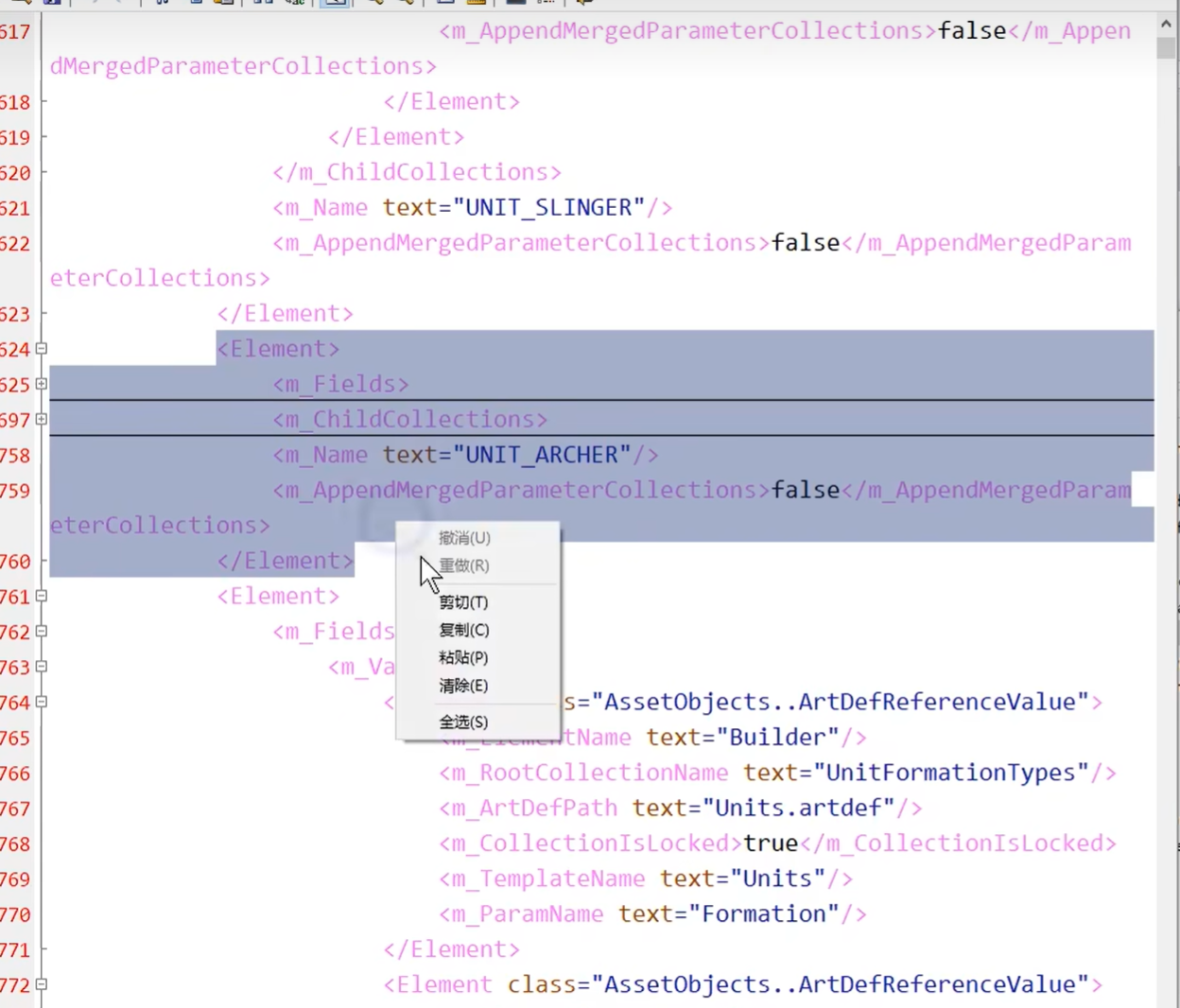Screen dimensions: 1180x1008
Task: Collapse the Element fold at line 524
Action: (41, 349)
